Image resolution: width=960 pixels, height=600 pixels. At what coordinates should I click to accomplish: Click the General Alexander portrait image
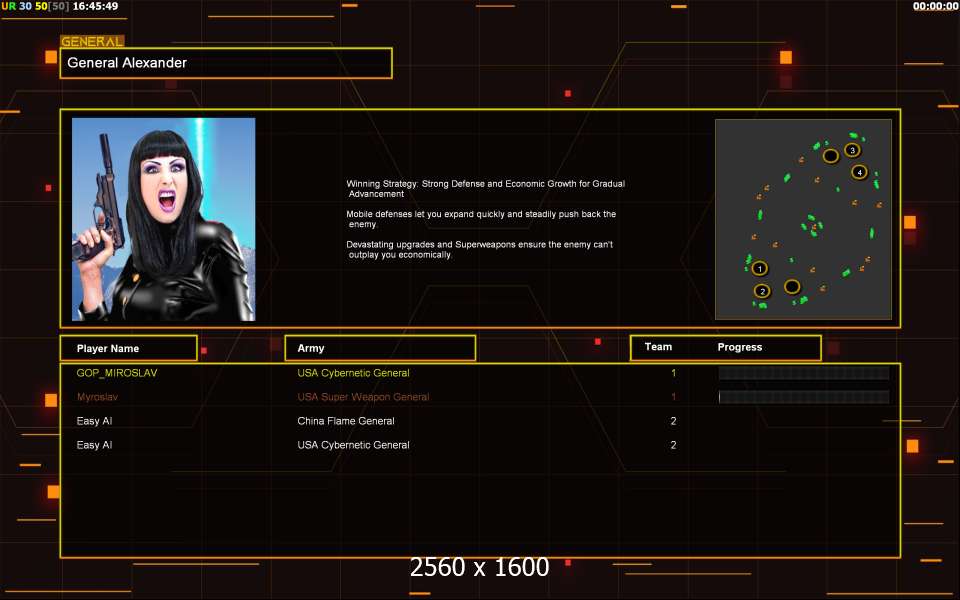pyautogui.click(x=163, y=219)
